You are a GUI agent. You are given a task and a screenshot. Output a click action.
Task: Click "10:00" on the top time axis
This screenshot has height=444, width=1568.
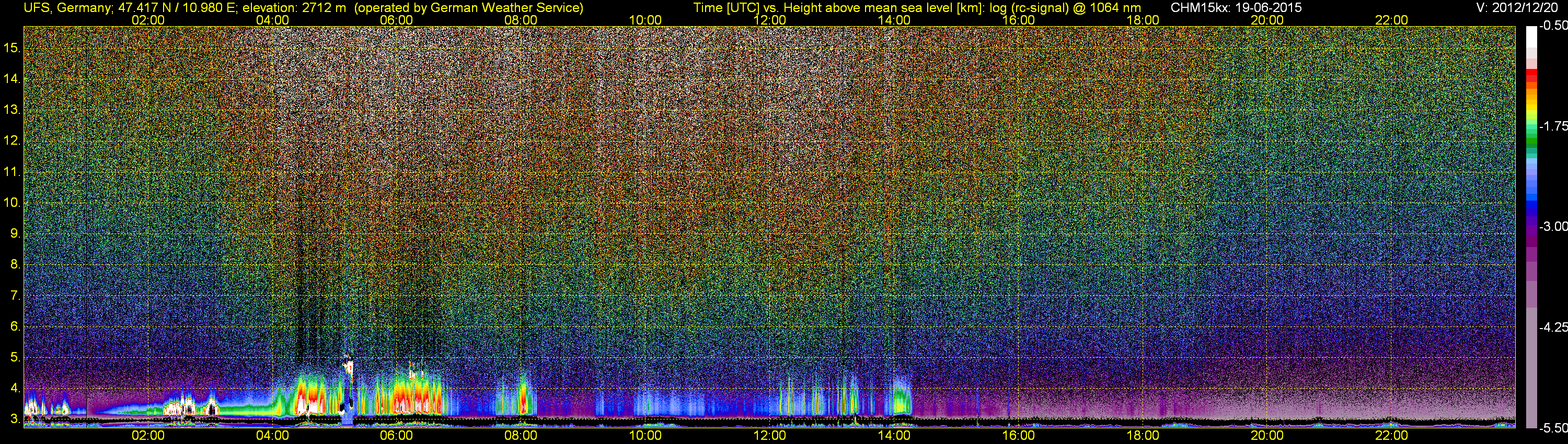tap(645, 20)
